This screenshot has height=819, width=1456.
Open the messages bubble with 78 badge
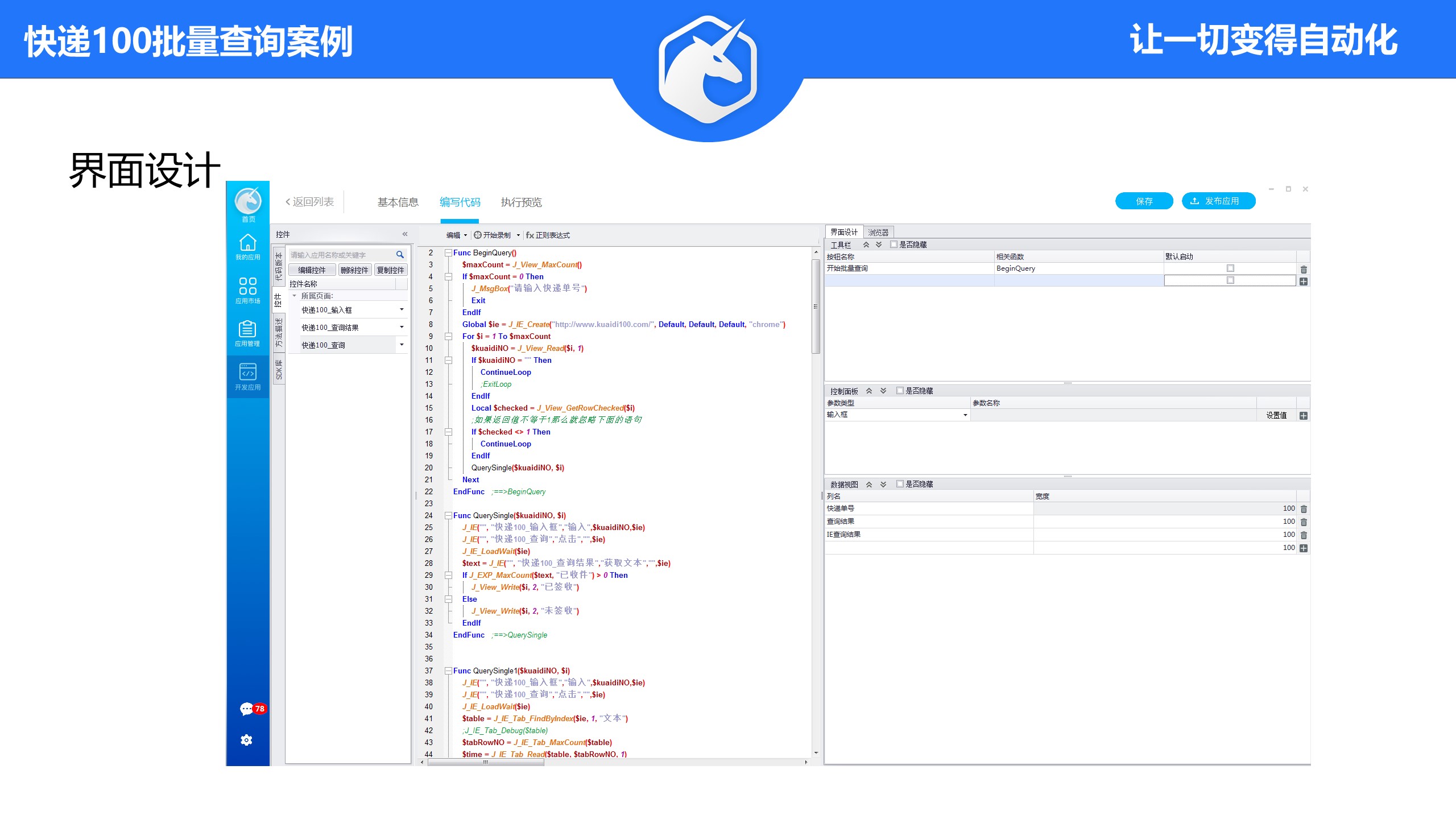247,709
